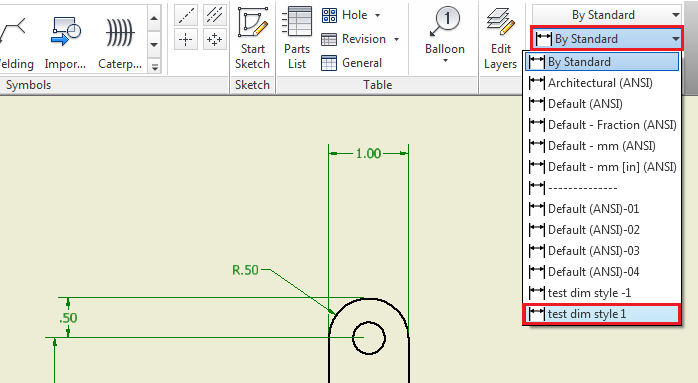Start a new sketch
This screenshot has width=698, height=383.
pos(252,39)
